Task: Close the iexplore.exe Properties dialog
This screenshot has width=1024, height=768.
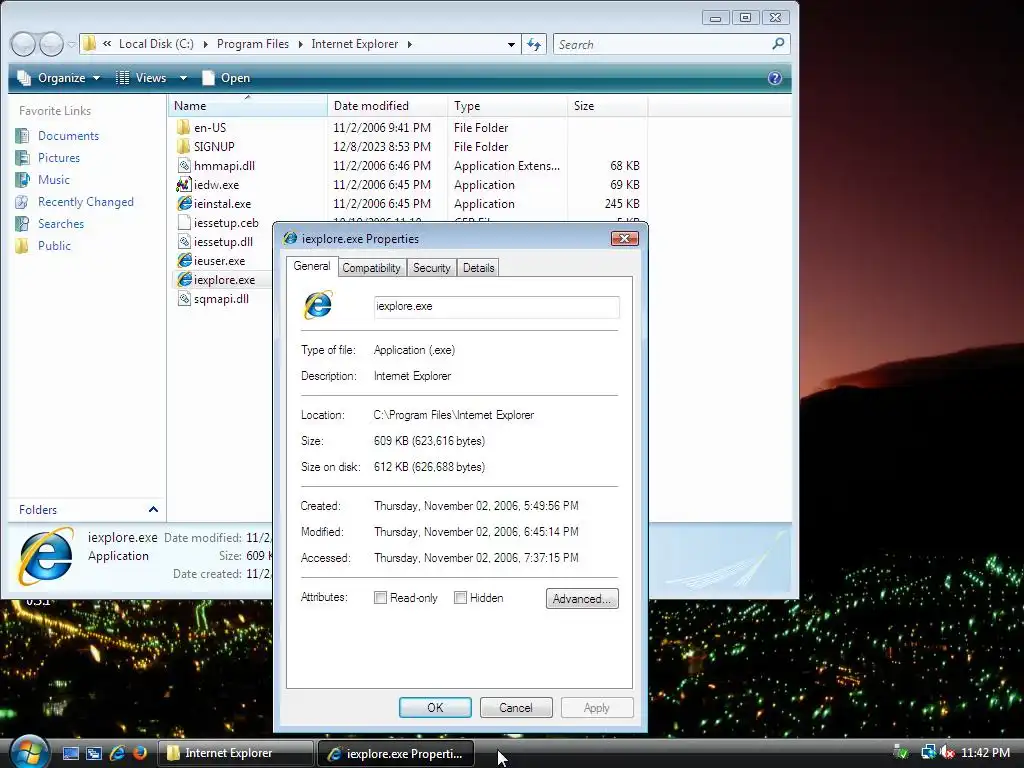Action: (624, 238)
